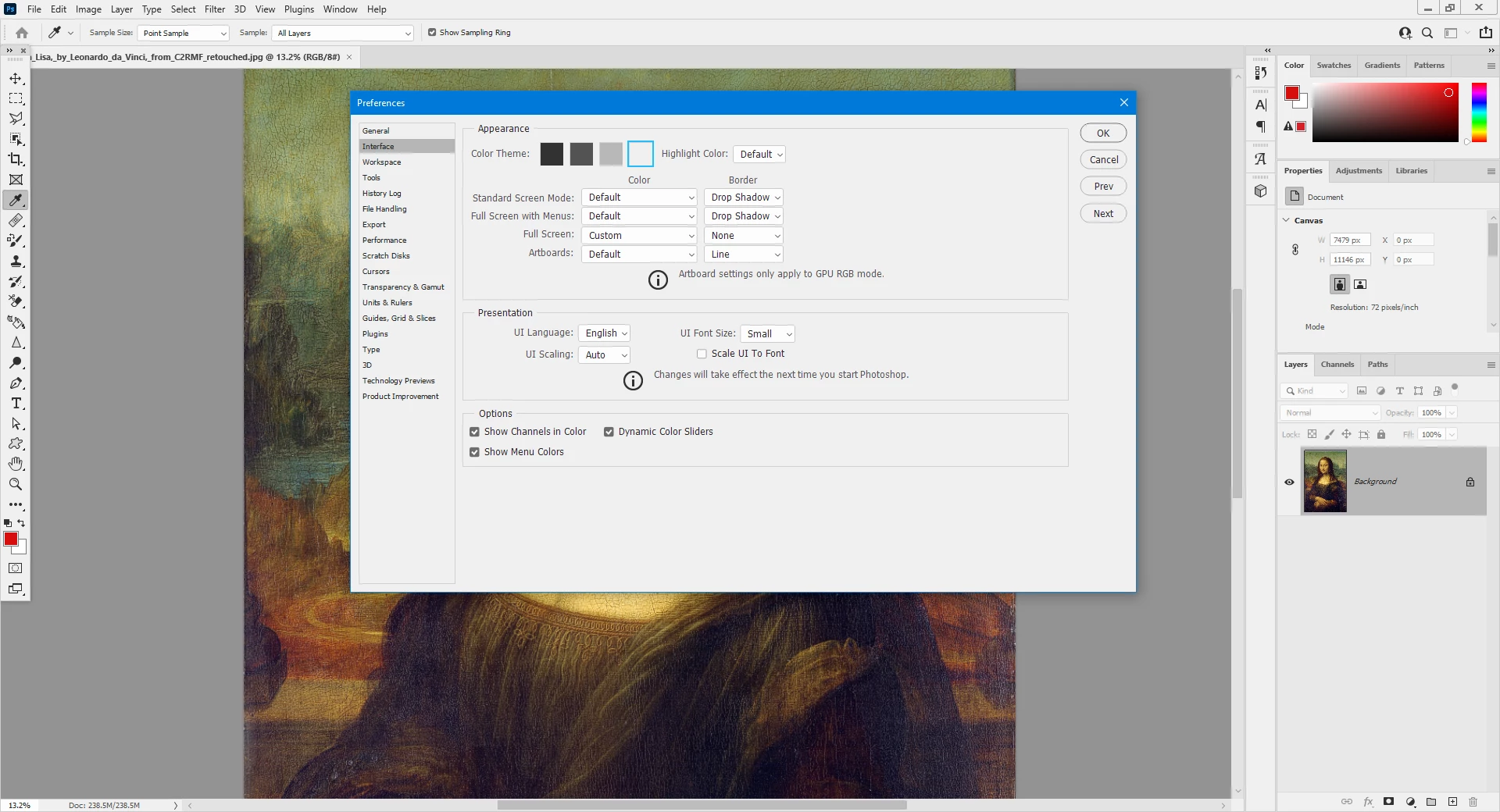The height and width of the screenshot is (812, 1500).
Task: Collapse the Canvas section
Action: (x=1286, y=220)
